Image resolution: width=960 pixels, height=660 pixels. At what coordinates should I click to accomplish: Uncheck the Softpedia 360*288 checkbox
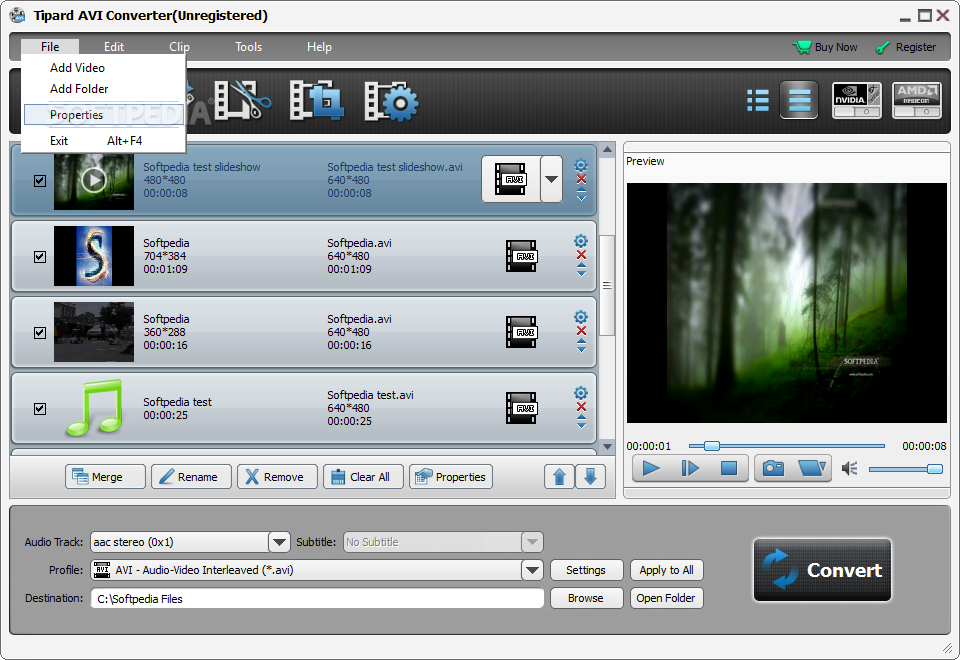tap(40, 332)
